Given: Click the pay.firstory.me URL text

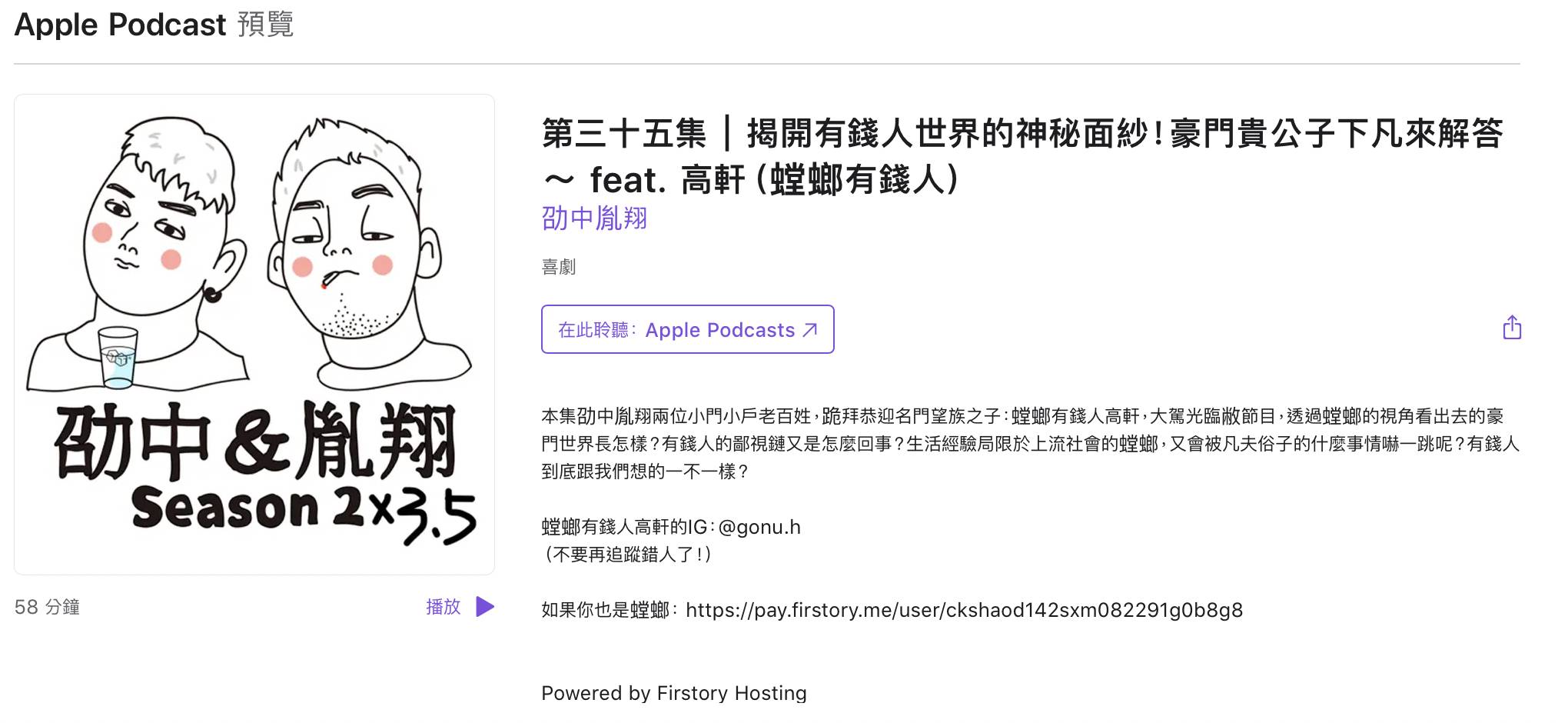Looking at the screenshot, I should pyautogui.click(x=964, y=610).
